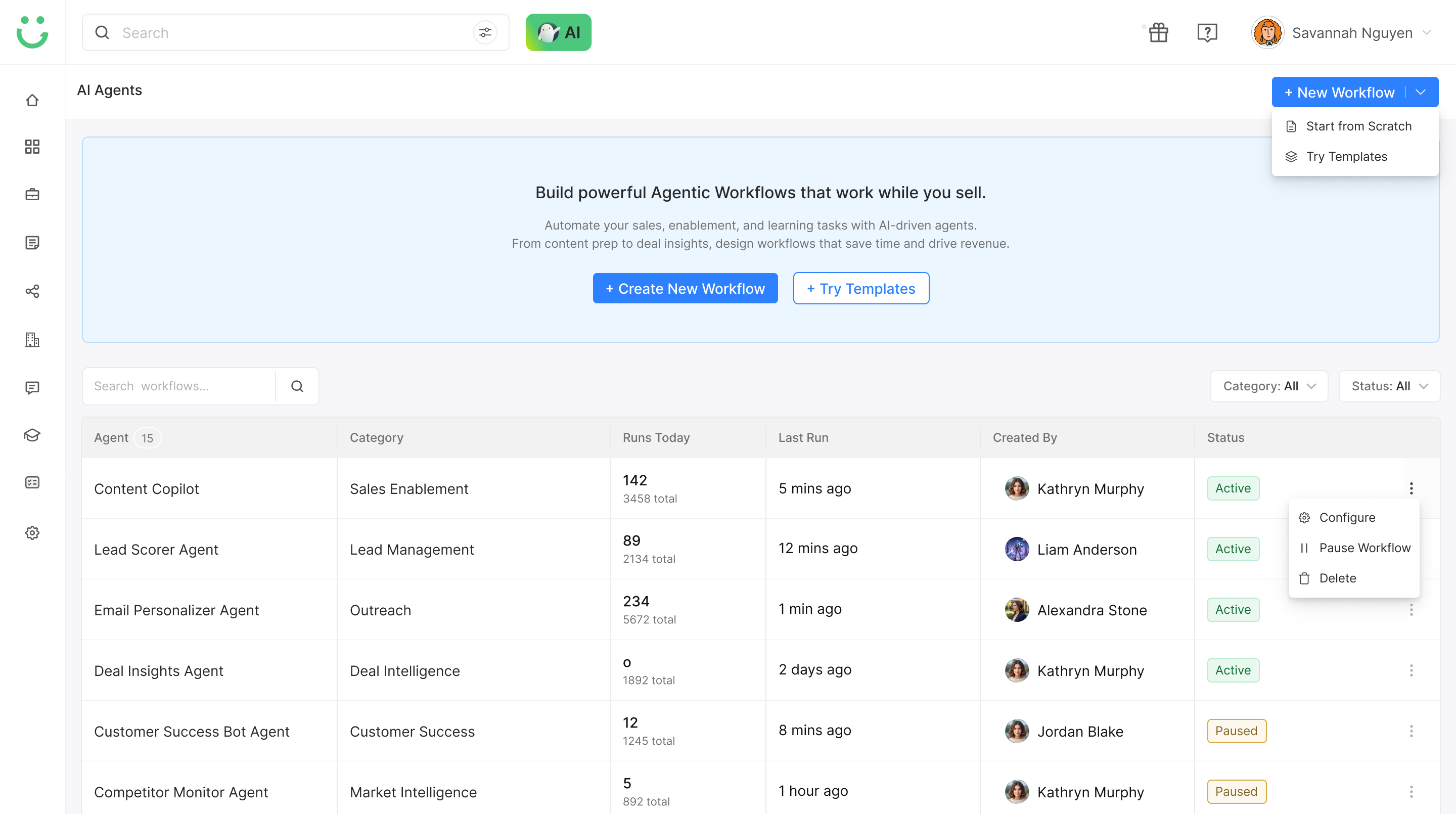Click the Active status of Content Copilot
The height and width of the screenshot is (814, 1456).
pyautogui.click(x=1233, y=488)
